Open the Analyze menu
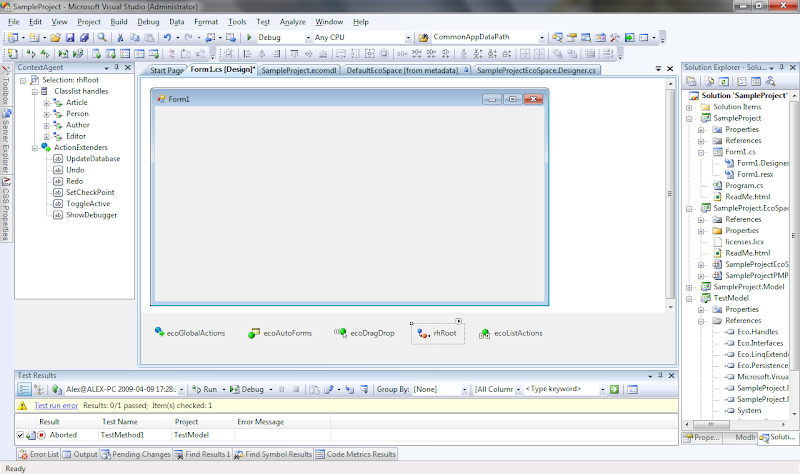The image size is (800, 475). 293,22
